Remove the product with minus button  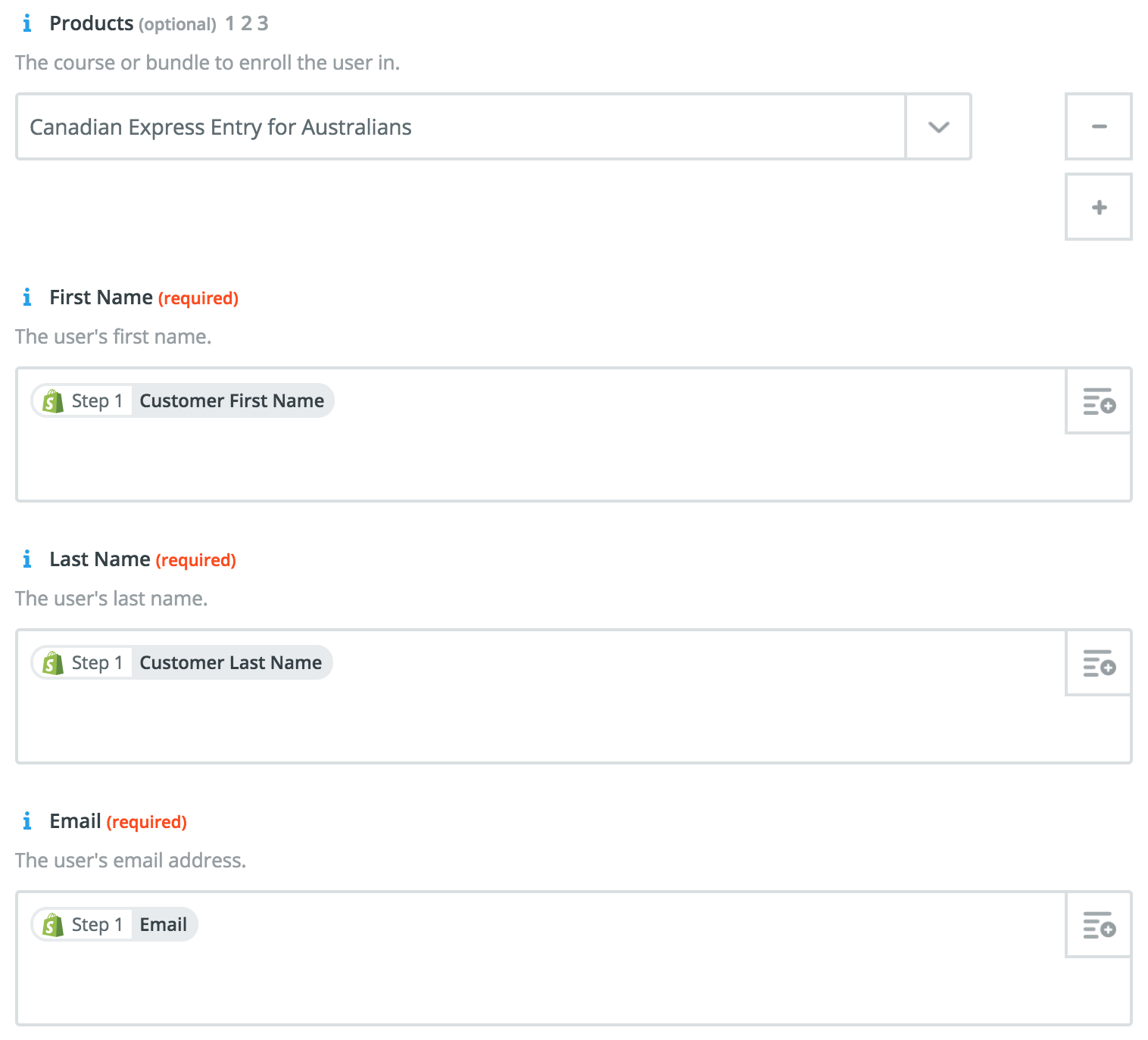coord(1099,126)
